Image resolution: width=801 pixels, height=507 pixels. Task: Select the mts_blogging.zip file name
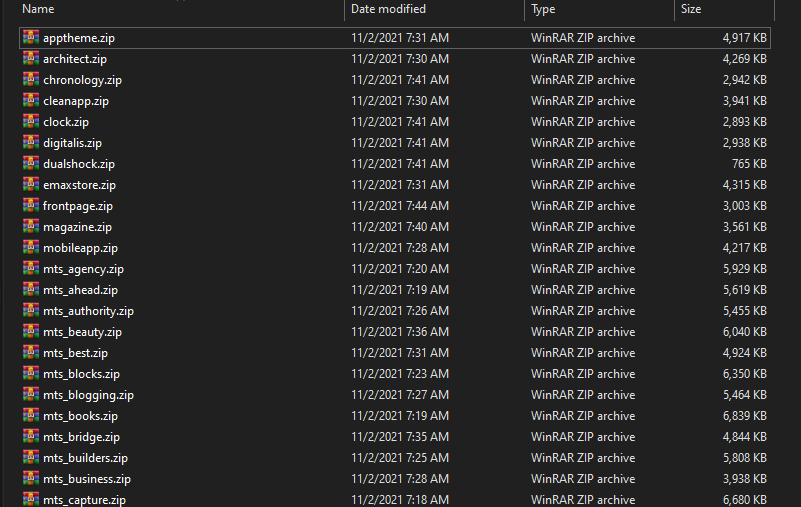[x=88, y=395]
